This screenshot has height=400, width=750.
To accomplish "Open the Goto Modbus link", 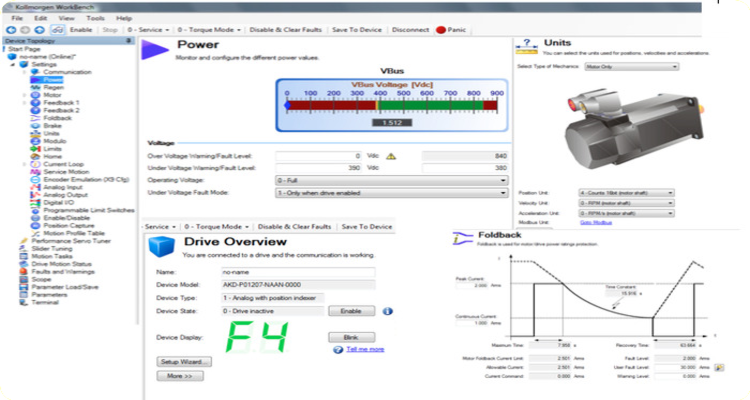I will 596,222.
